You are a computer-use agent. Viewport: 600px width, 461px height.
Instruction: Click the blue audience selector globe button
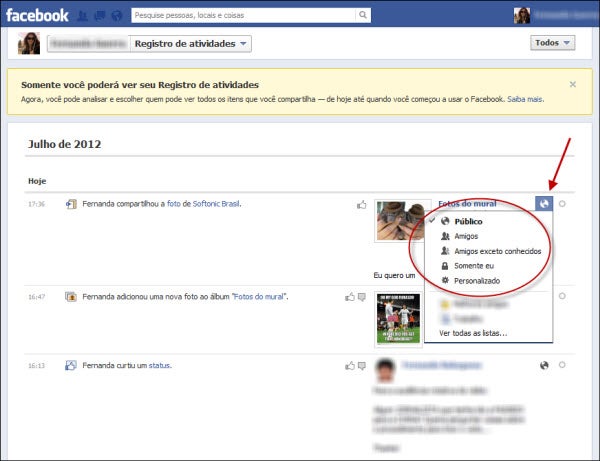544,204
